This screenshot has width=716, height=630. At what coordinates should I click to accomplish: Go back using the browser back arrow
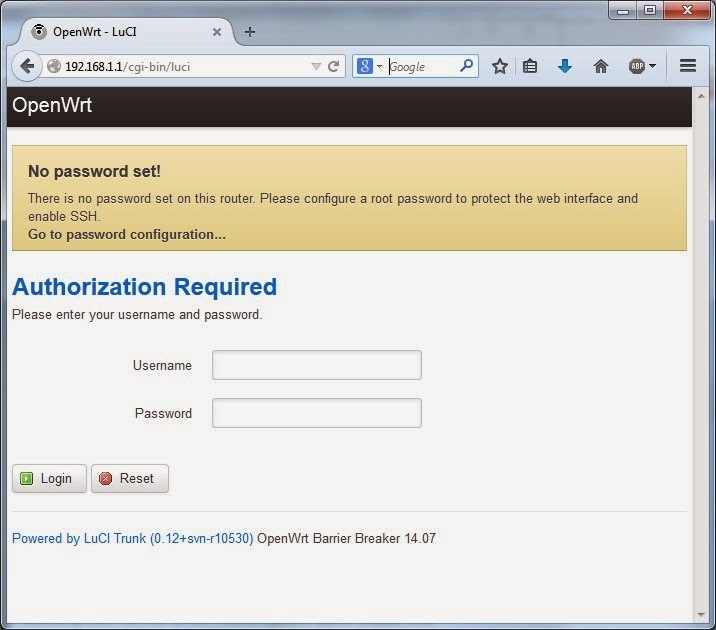click(x=27, y=66)
